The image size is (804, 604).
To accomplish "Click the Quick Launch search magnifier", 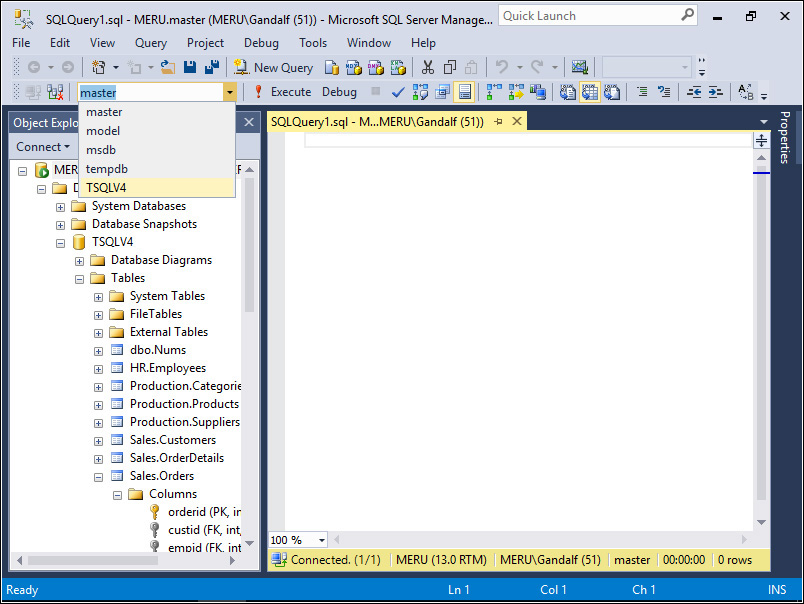I will [x=688, y=16].
